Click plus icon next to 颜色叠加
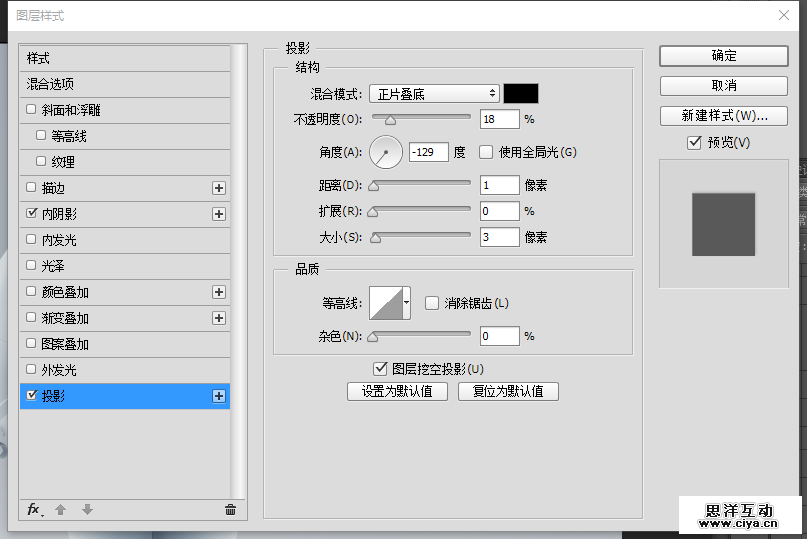807x539 pixels. [x=219, y=292]
